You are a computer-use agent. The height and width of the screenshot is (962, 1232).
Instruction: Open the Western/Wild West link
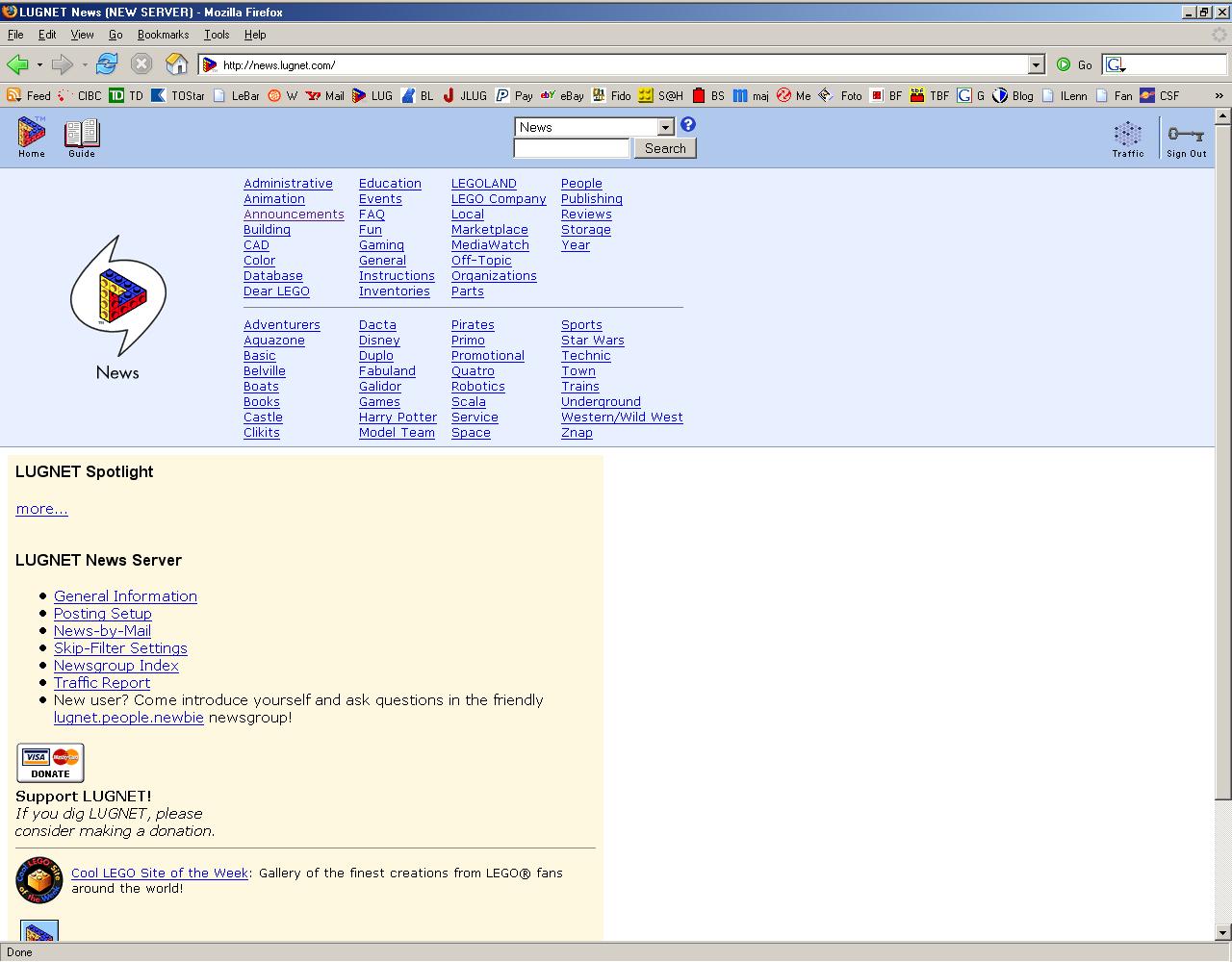(622, 418)
